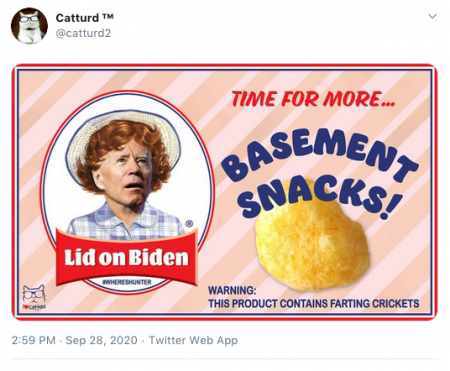
Task: Click the oval portrait logo in the image
Action: [127, 192]
